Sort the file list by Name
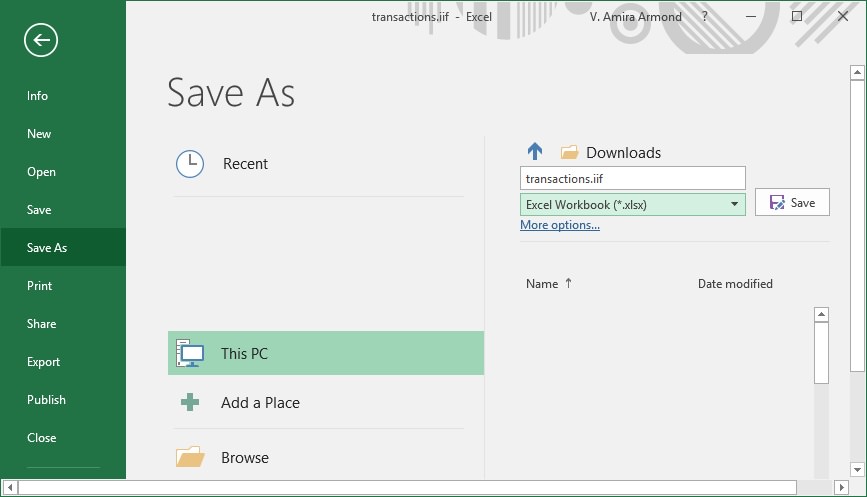Image resolution: width=867 pixels, height=497 pixels. 542,284
